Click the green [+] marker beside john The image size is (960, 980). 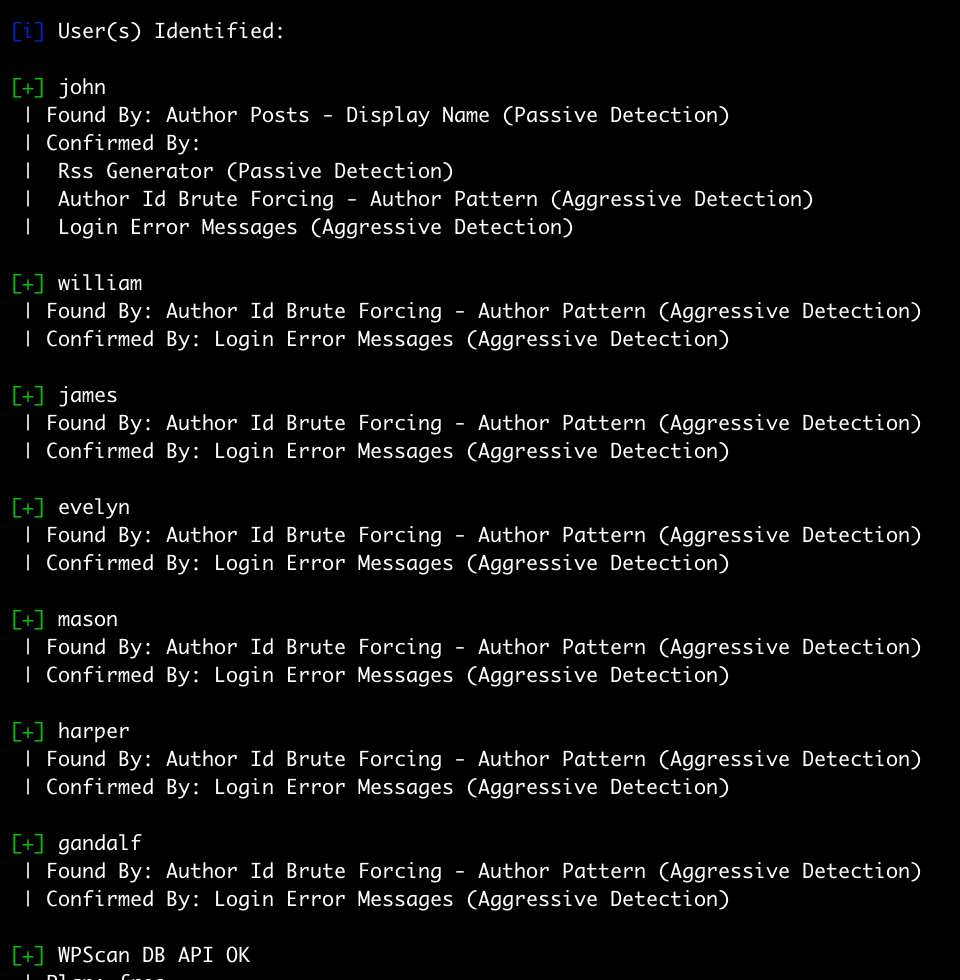click(x=28, y=88)
